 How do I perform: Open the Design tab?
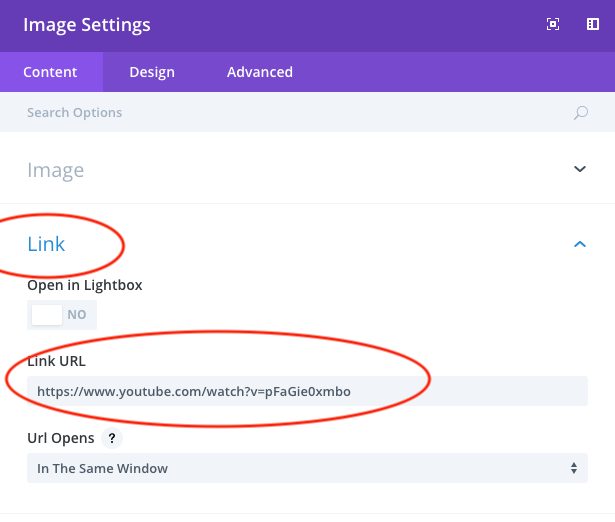coord(152,72)
